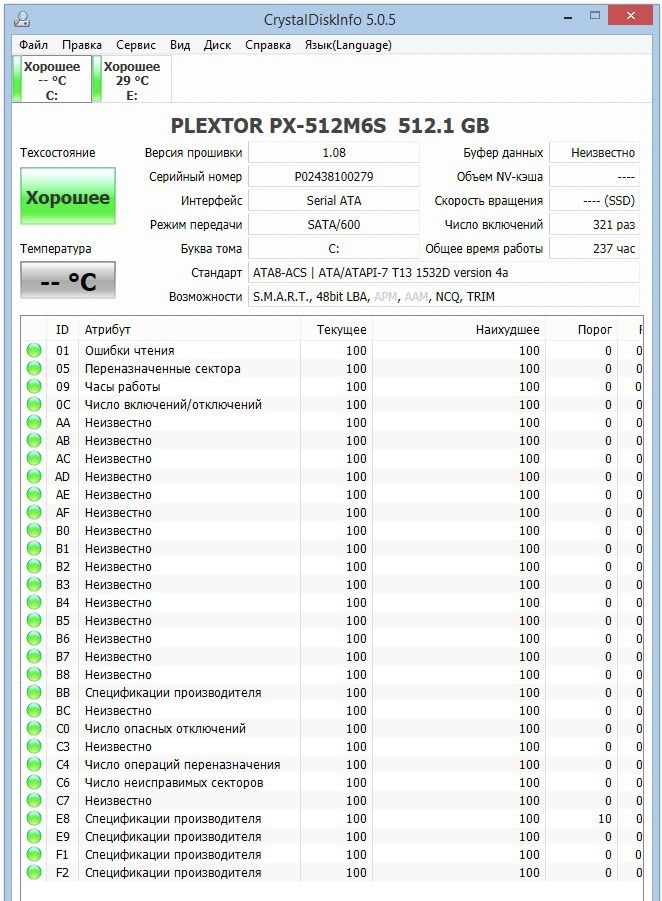662x901 pixels.
Task: Click the total hours field 237 час
Action: click(x=594, y=249)
